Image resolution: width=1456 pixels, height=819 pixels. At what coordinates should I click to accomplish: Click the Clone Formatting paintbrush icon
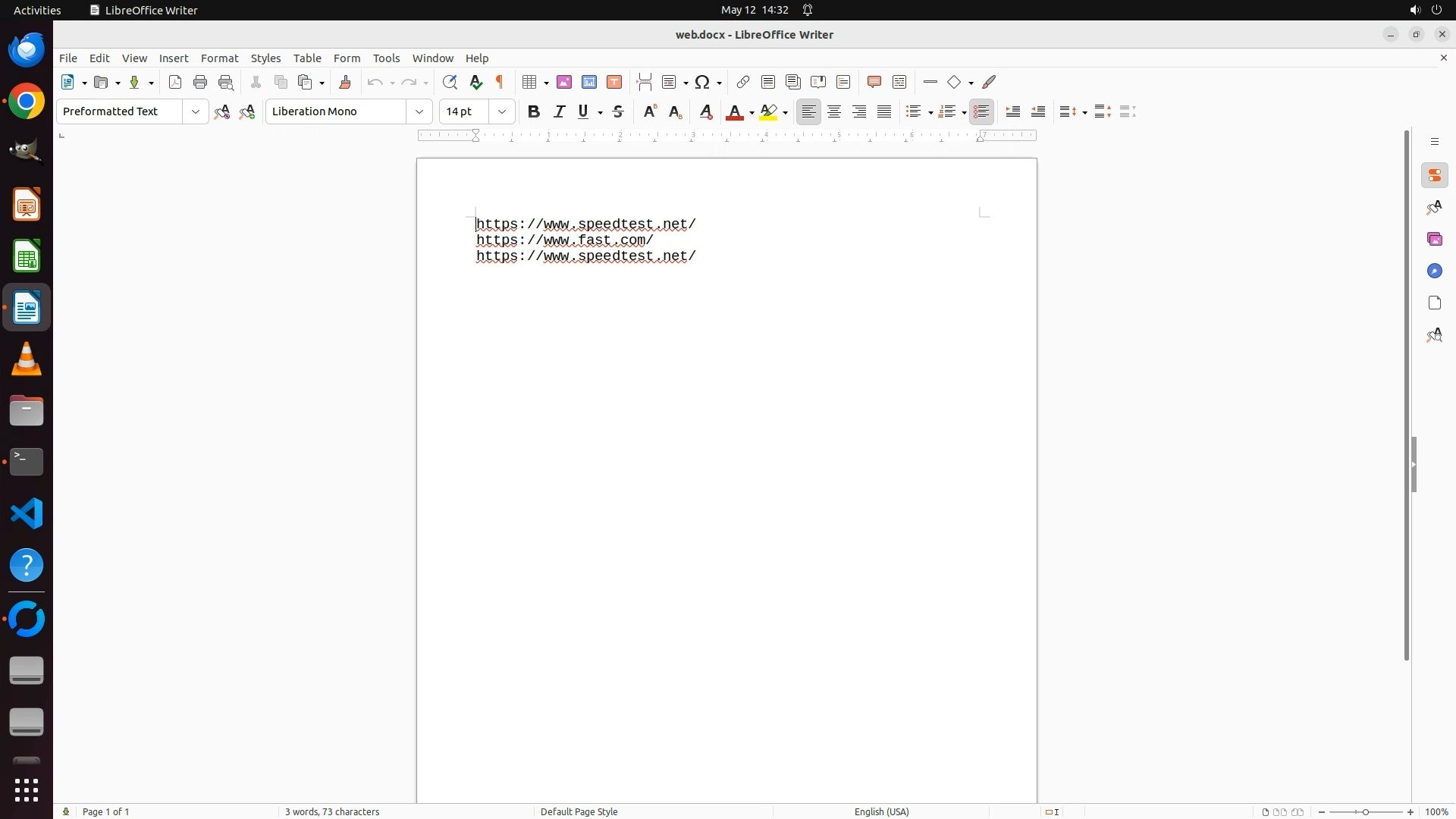345,83
